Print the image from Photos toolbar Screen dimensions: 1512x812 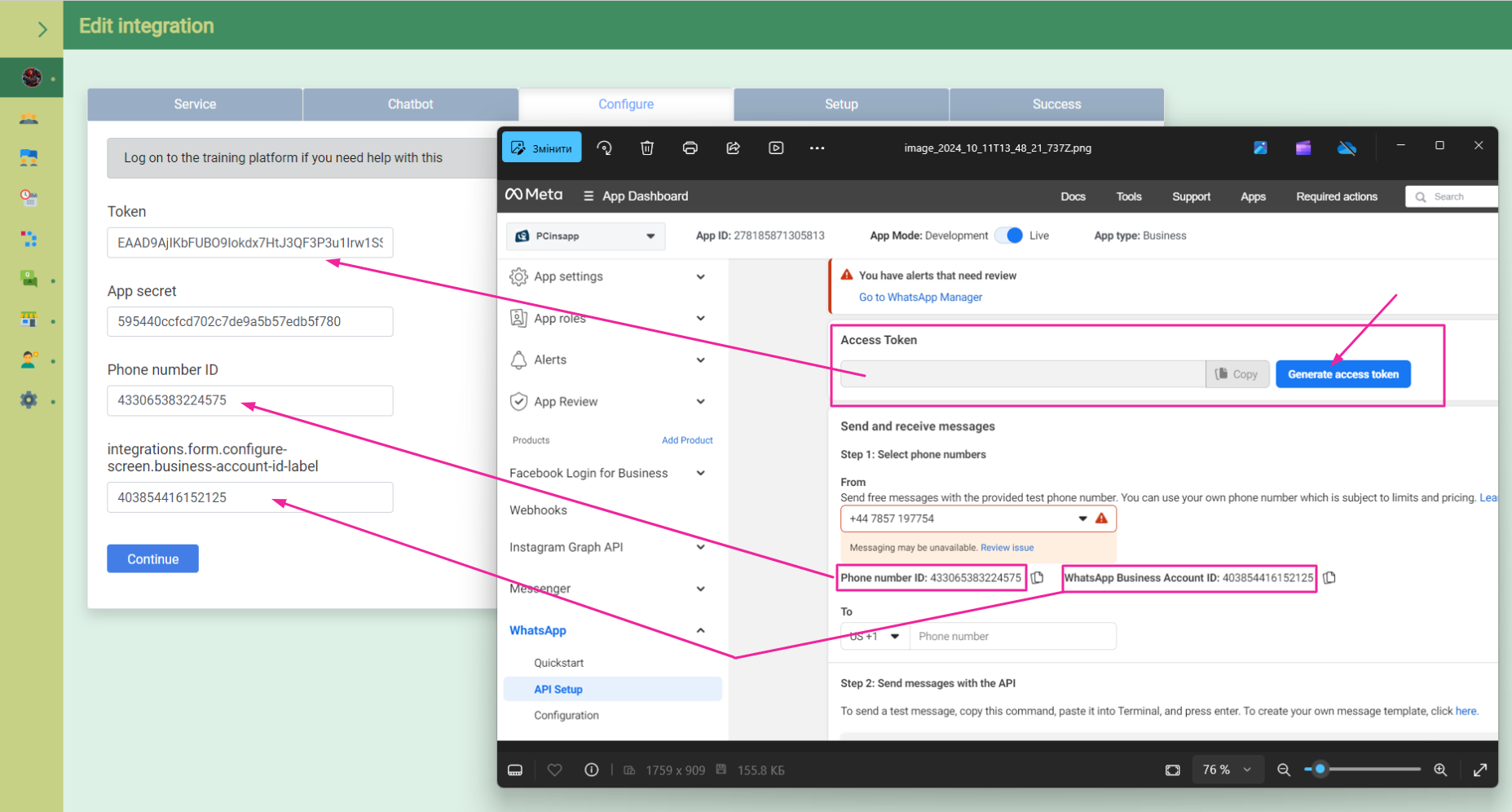click(x=690, y=148)
